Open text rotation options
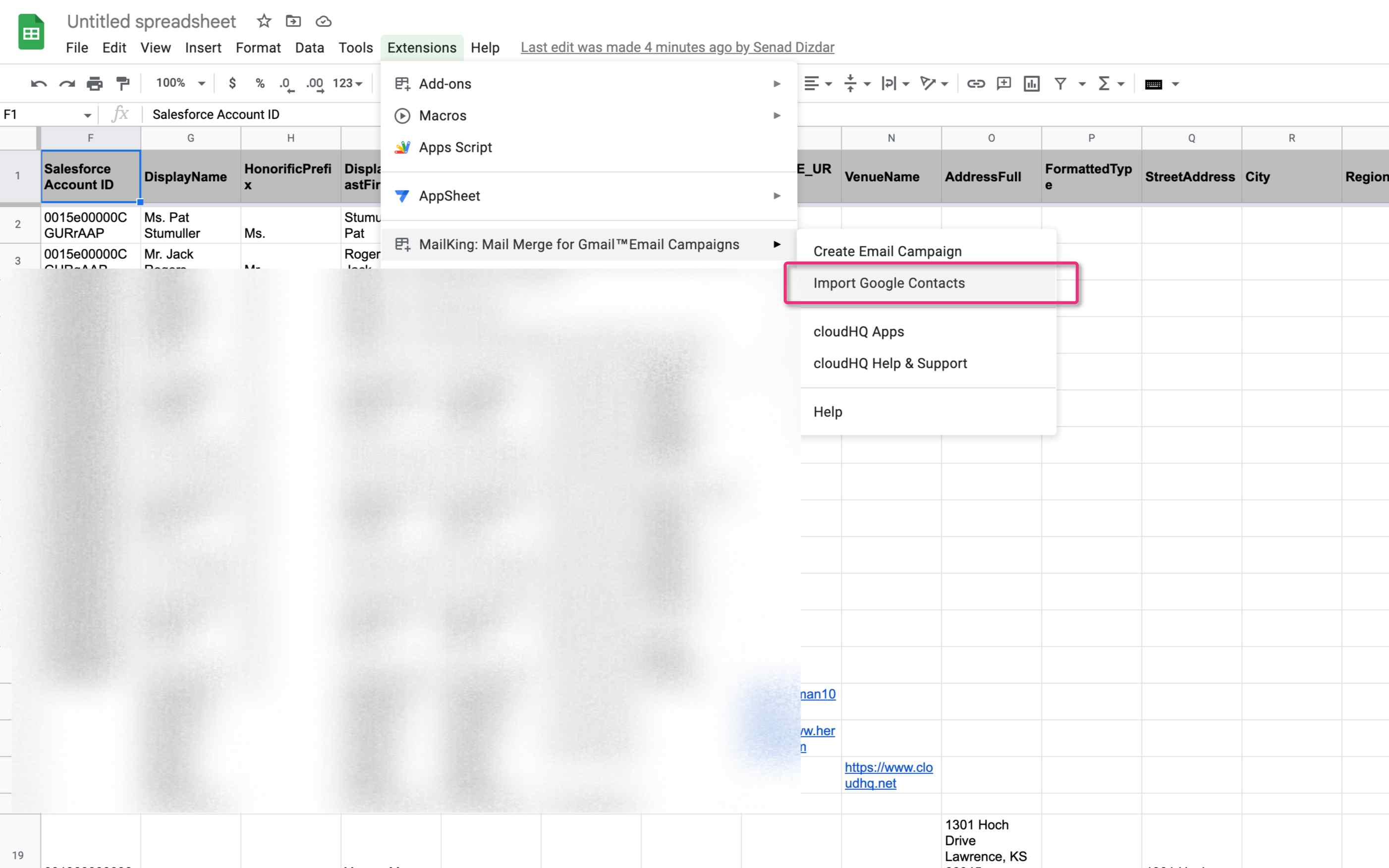 coord(934,84)
